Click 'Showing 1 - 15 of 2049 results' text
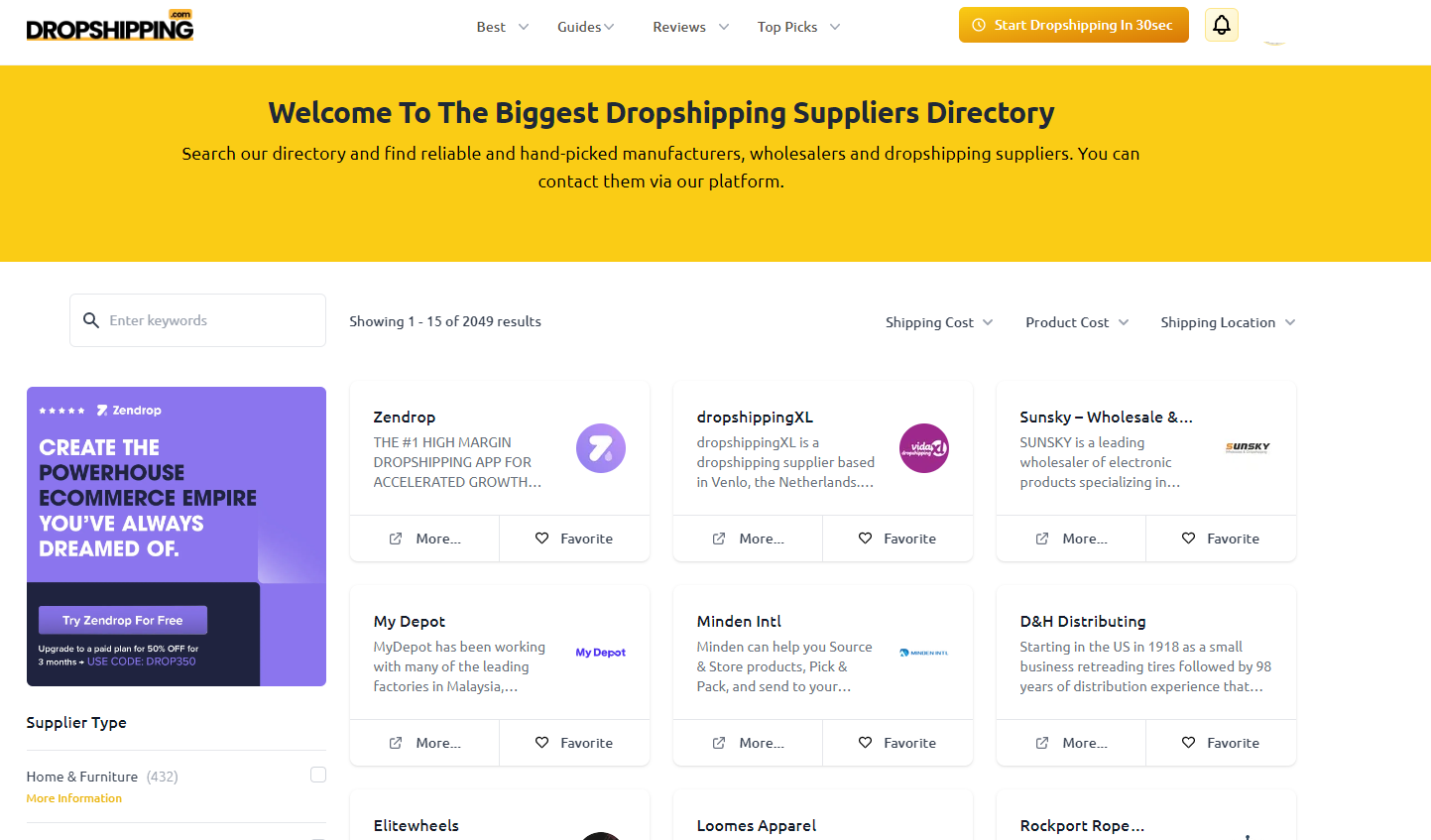Viewport: 1431px width, 840px height. point(445,321)
